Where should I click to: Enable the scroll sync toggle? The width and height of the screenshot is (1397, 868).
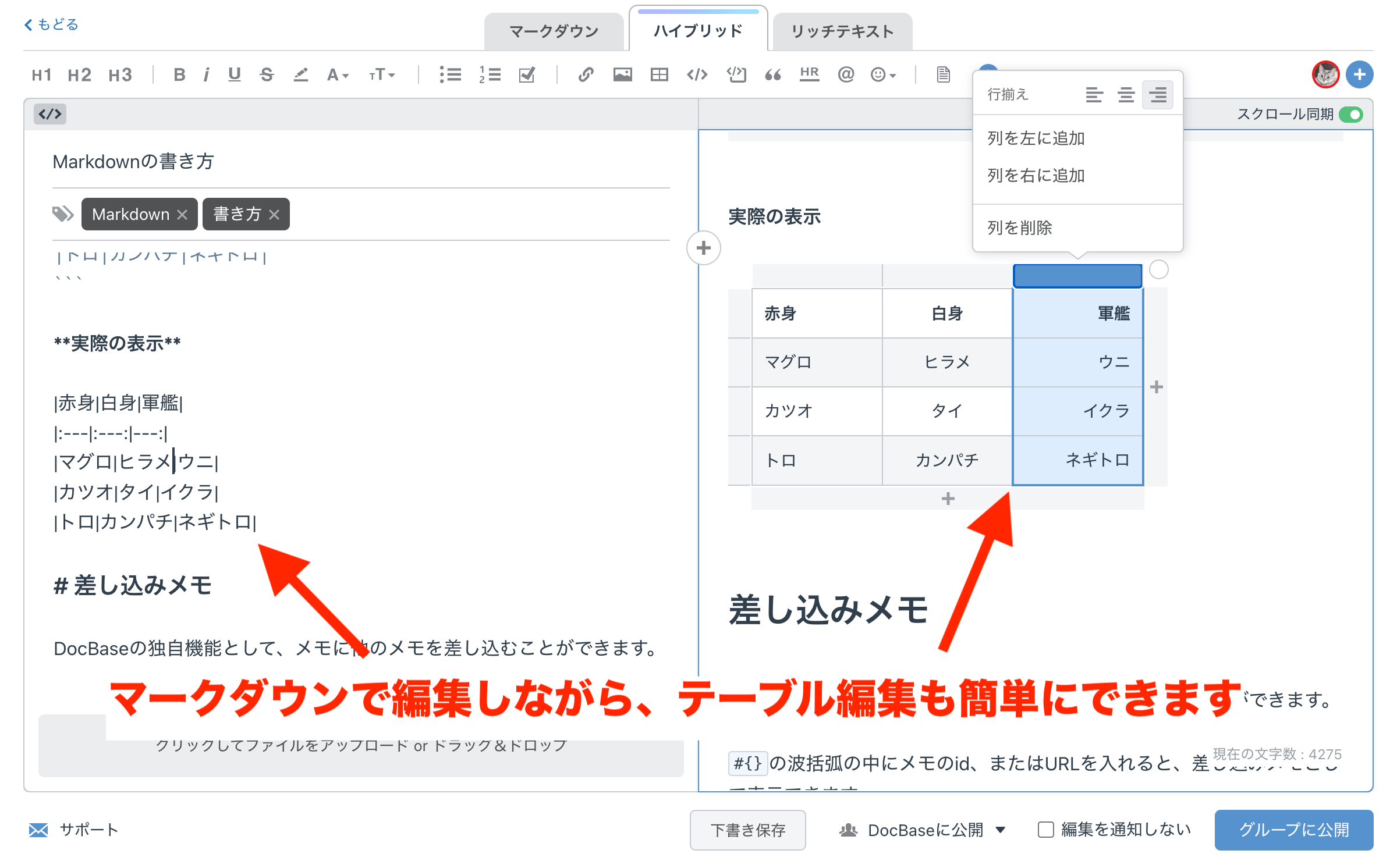[x=1352, y=115]
